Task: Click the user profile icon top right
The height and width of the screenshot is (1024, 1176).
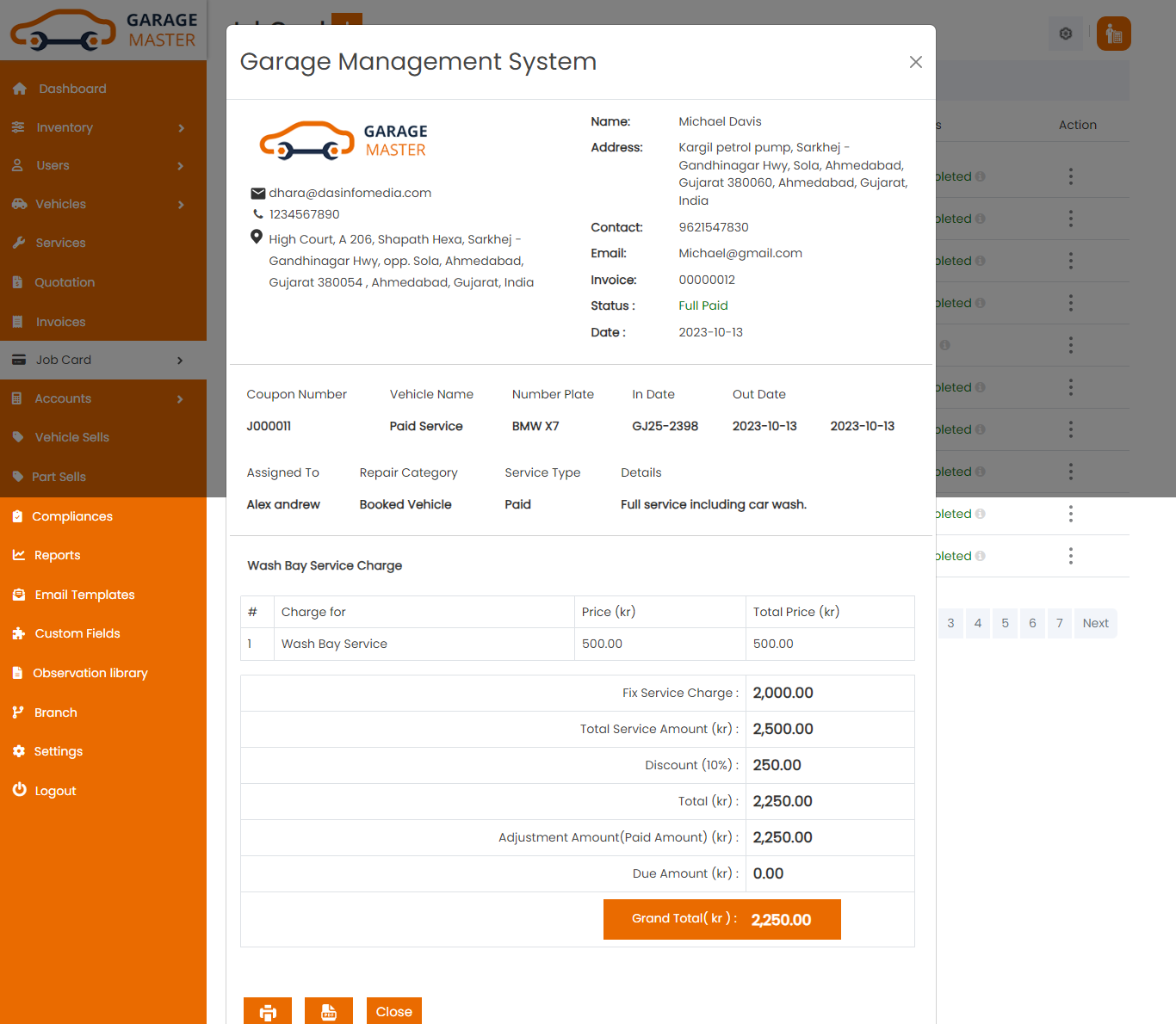Action: [x=1113, y=34]
